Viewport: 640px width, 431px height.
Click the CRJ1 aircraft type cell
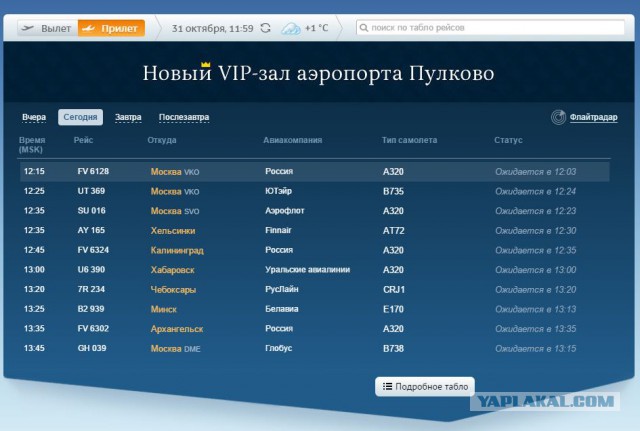pos(394,289)
